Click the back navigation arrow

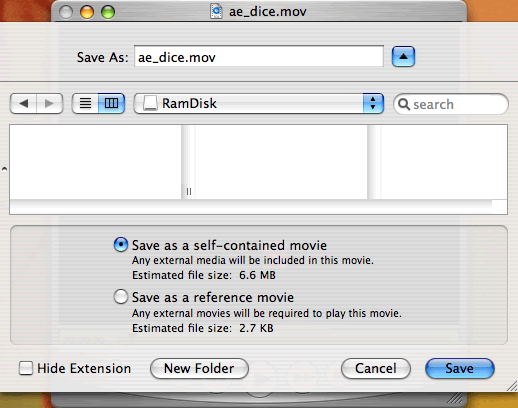point(23,103)
